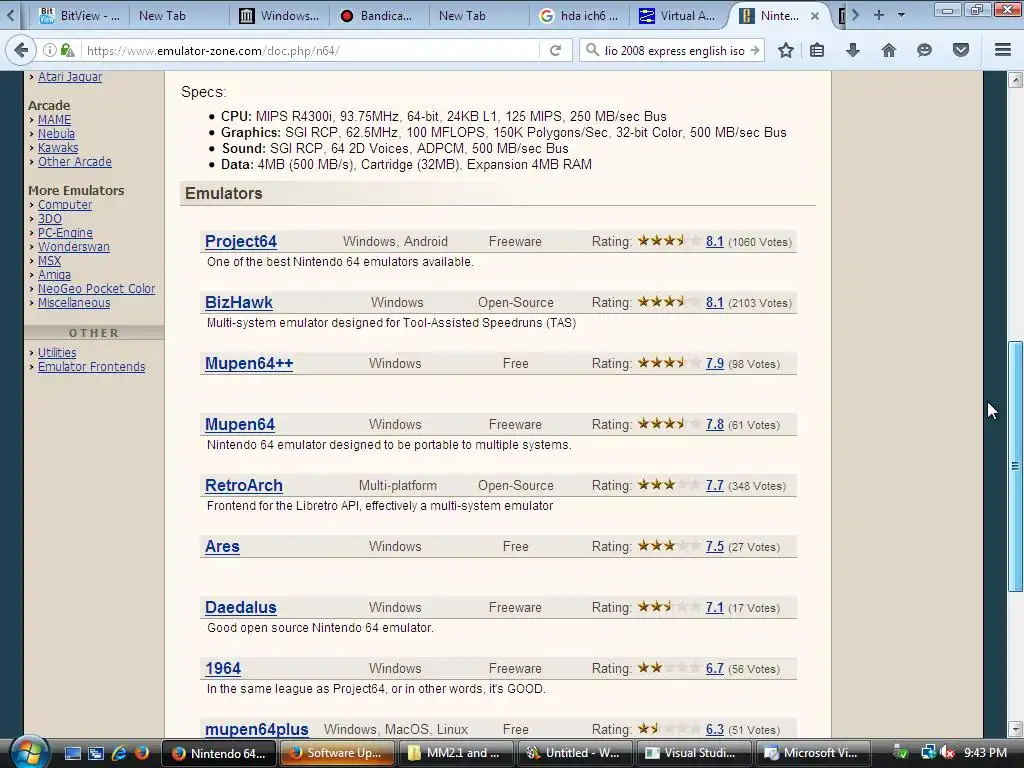This screenshot has width=1024, height=768.
Task: Open the Mupen64++ link
Action: 249,363
